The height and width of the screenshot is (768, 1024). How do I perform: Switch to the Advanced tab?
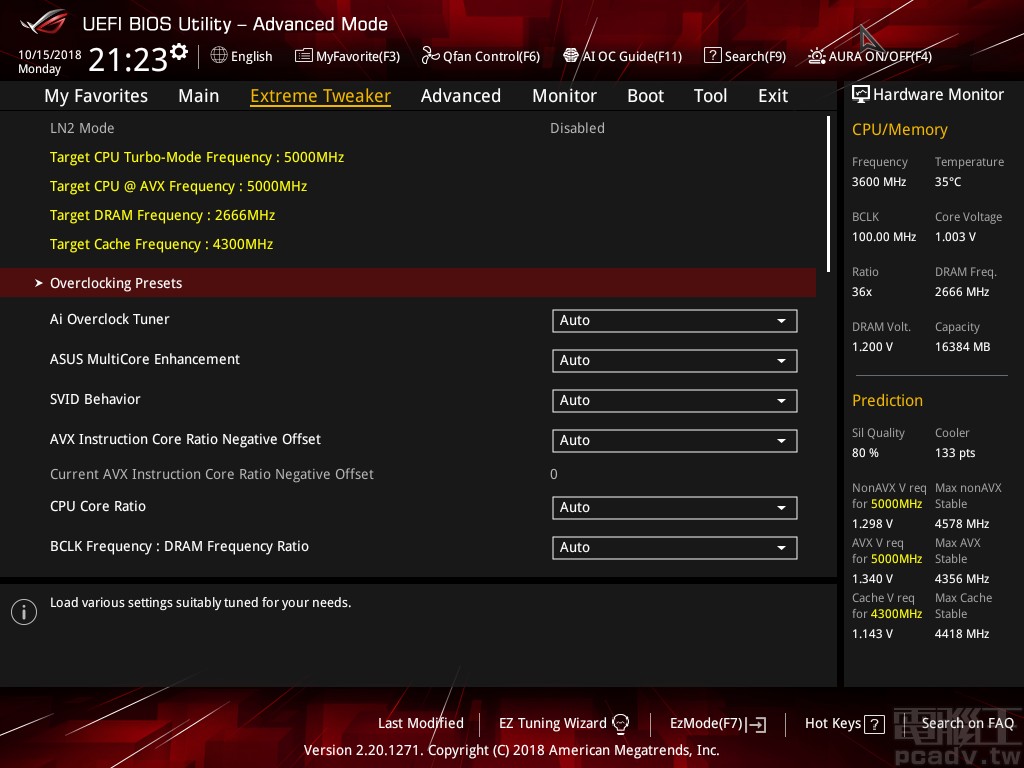[460, 96]
